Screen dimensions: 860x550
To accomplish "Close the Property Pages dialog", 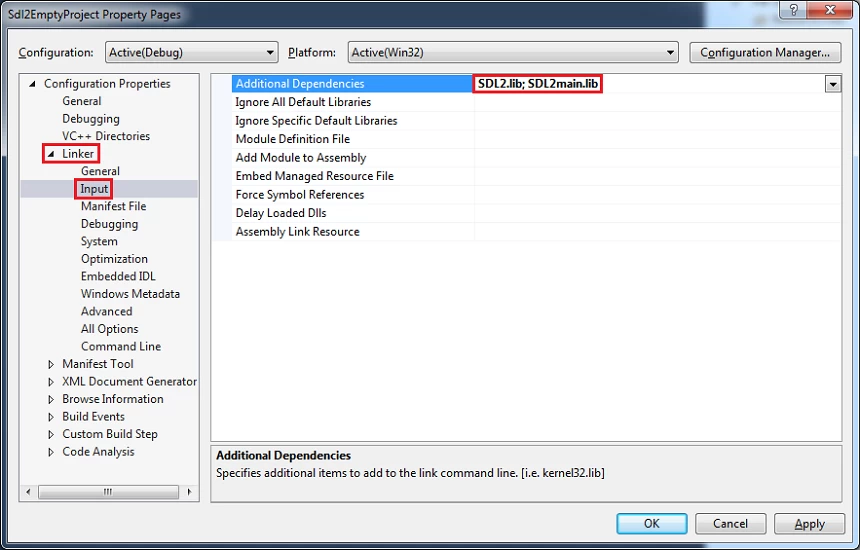I will 829,13.
